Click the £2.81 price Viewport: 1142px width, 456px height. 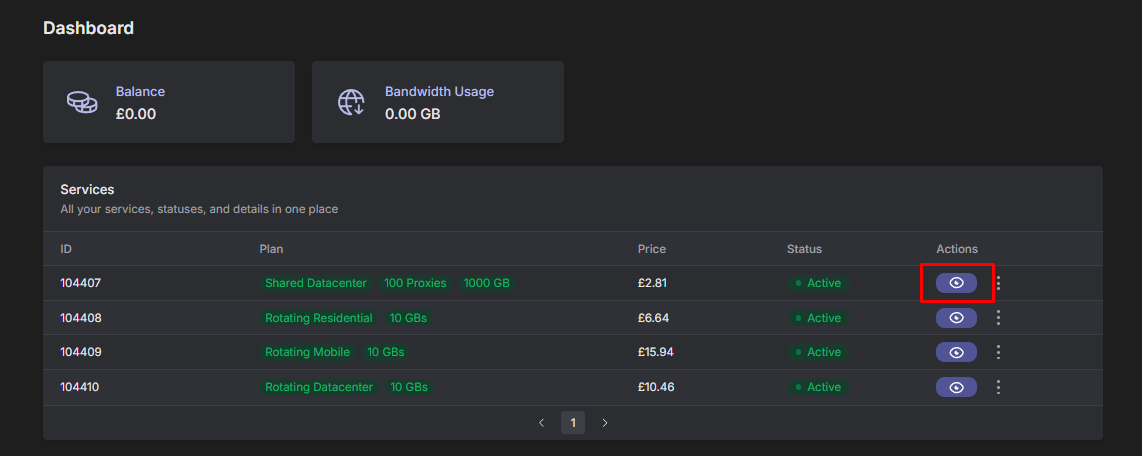pyautogui.click(x=652, y=283)
